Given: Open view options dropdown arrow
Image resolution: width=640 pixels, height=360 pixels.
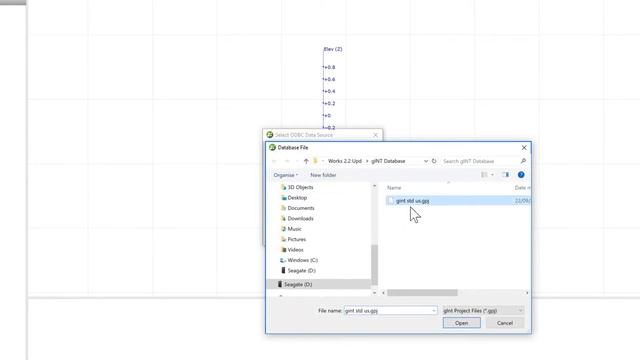Looking at the screenshot, I should coord(492,175).
